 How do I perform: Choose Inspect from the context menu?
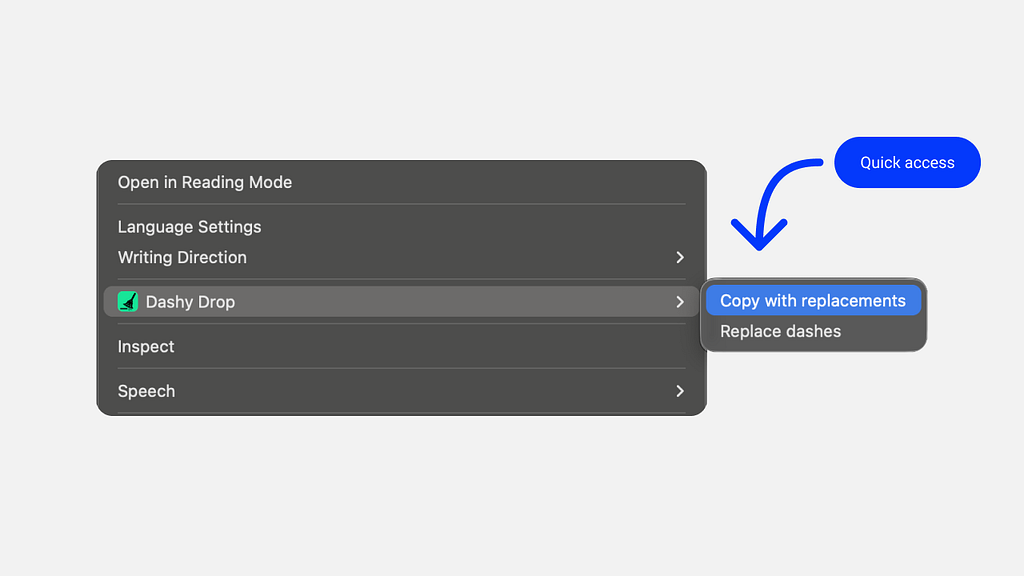click(146, 346)
